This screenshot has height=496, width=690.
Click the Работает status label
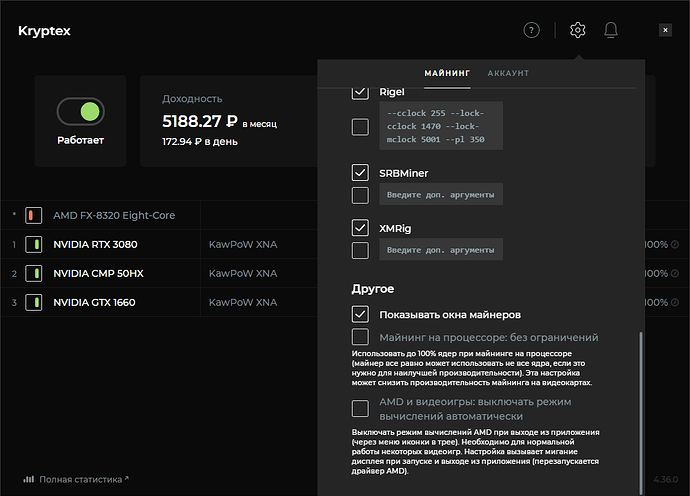click(81, 140)
